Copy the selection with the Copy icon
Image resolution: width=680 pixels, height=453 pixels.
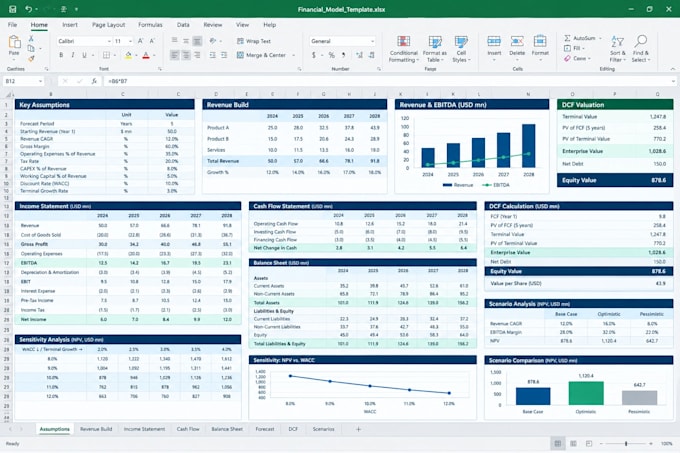(31, 48)
